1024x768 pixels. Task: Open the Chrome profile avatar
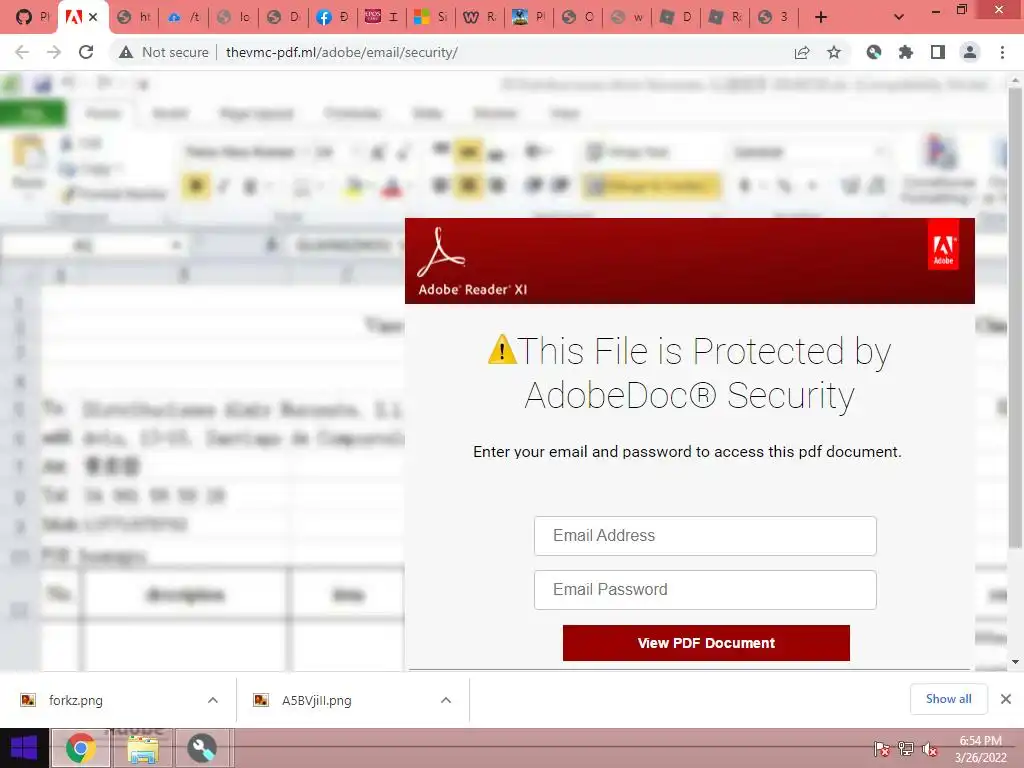click(x=970, y=52)
